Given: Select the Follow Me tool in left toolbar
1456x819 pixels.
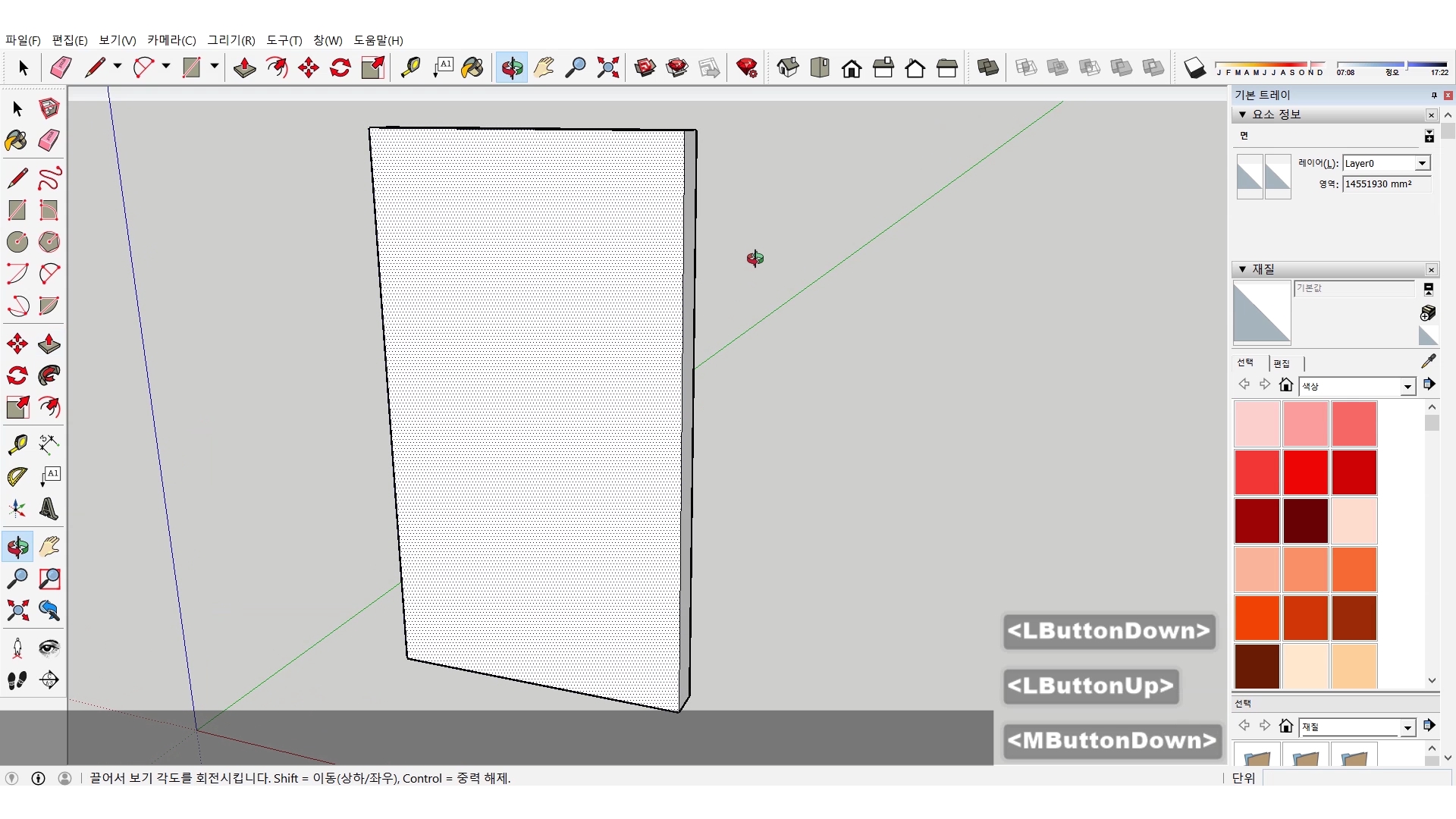Looking at the screenshot, I should click(x=49, y=375).
